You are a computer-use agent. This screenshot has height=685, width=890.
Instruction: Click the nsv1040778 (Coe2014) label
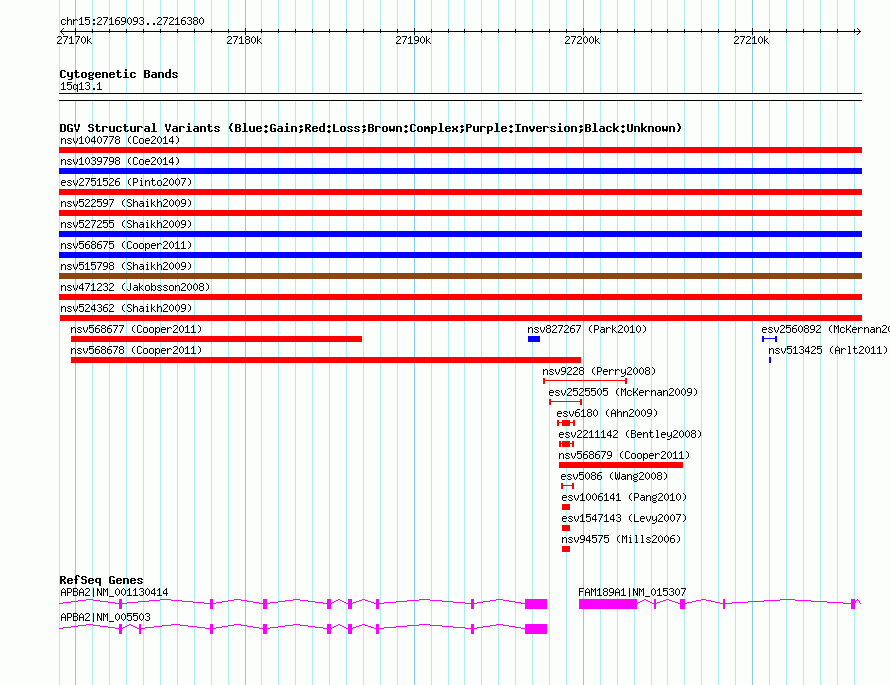[x=120, y=140]
